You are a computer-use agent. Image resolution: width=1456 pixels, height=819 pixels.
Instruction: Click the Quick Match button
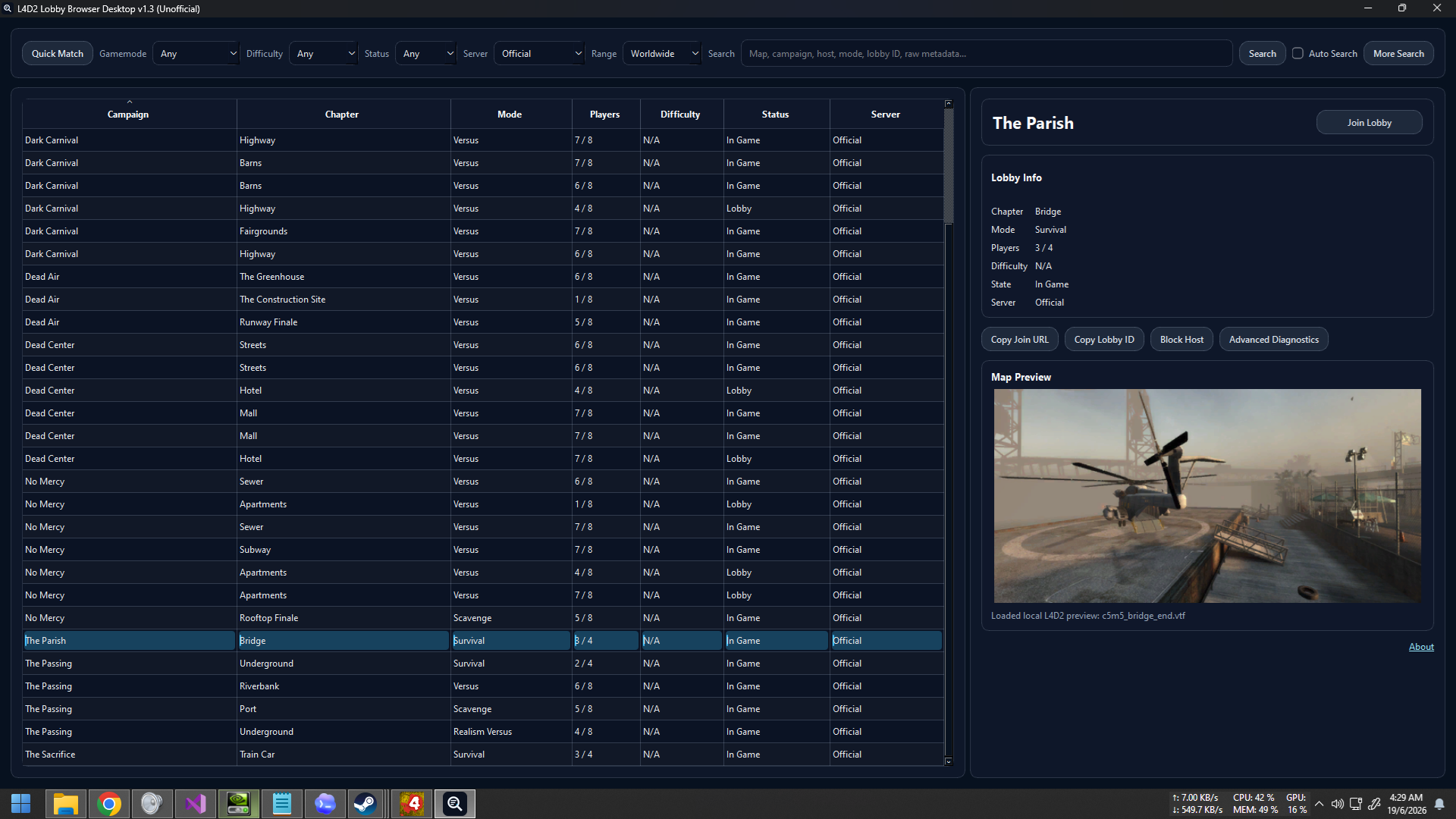click(x=58, y=54)
